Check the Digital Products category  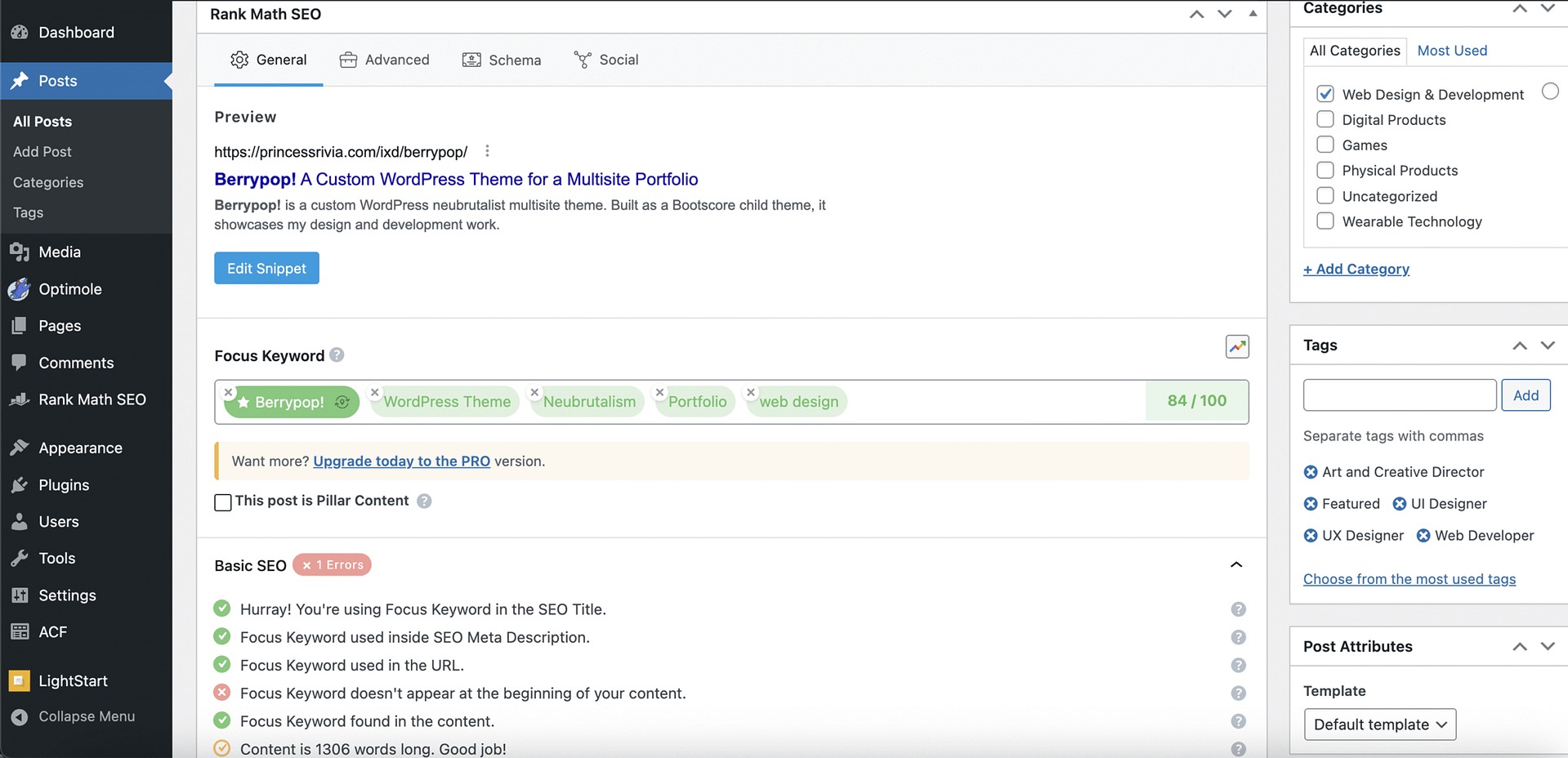tap(1325, 119)
